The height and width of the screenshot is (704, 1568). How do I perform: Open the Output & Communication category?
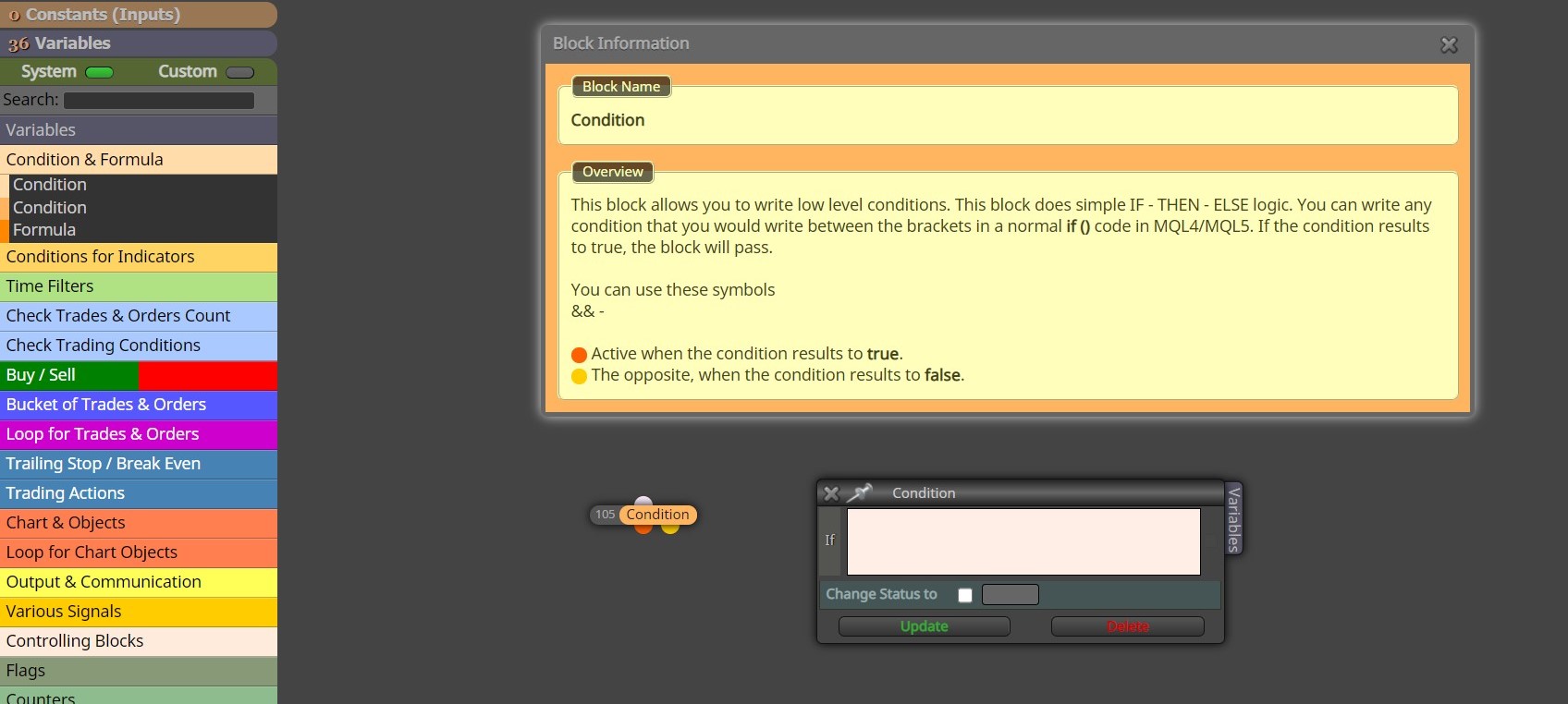coord(139,582)
